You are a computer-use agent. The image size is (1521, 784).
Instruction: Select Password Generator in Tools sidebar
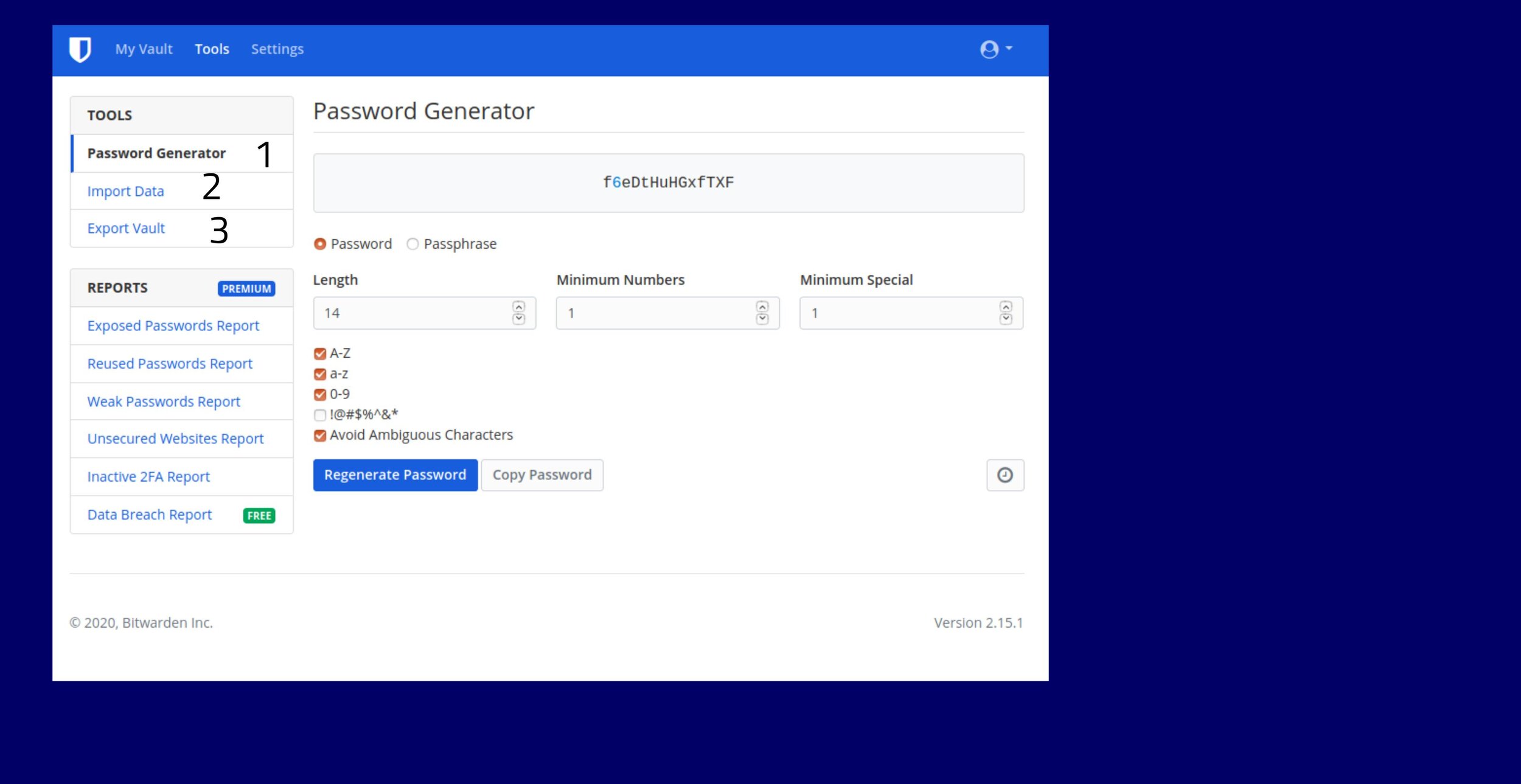pyautogui.click(x=182, y=153)
